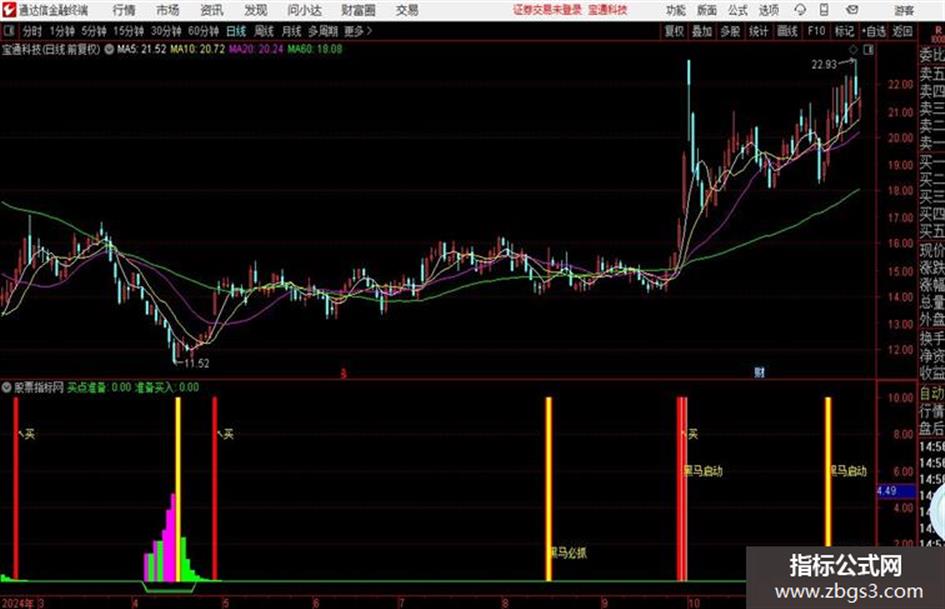The width and height of the screenshot is (945, 609).
Task: Click the 自动 tab in right sidebar
Action: 932,394
